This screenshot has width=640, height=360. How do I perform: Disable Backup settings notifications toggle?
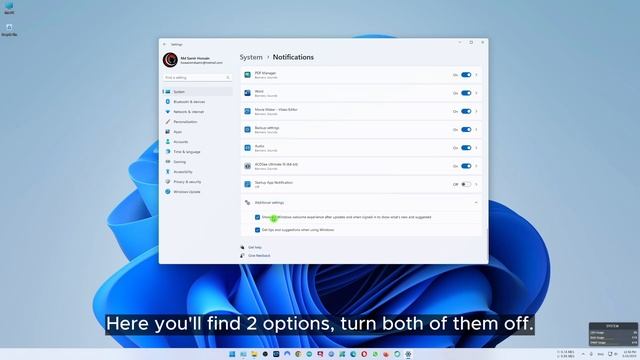[466, 129]
